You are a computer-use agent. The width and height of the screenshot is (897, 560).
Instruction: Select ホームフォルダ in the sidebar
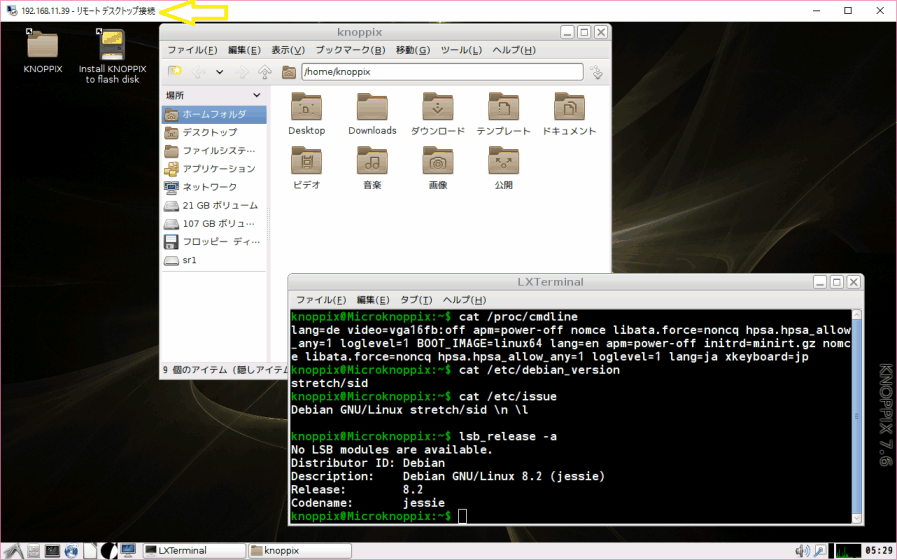[214, 114]
